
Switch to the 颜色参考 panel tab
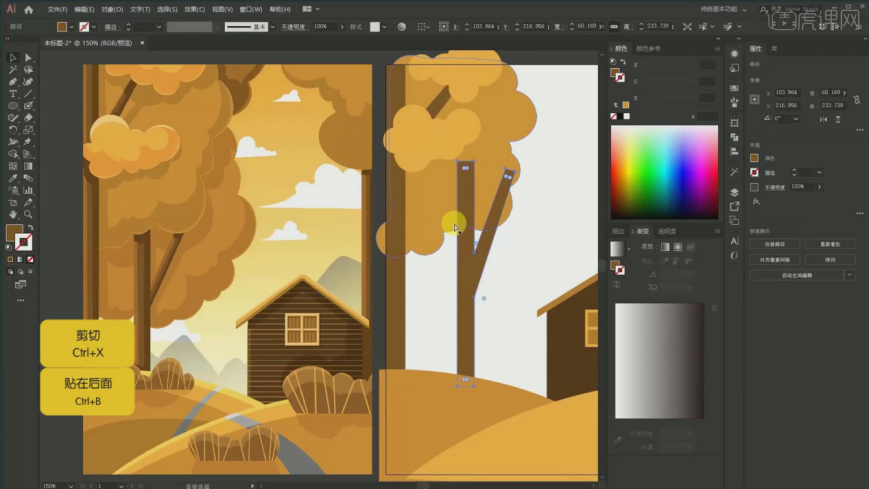[650, 48]
